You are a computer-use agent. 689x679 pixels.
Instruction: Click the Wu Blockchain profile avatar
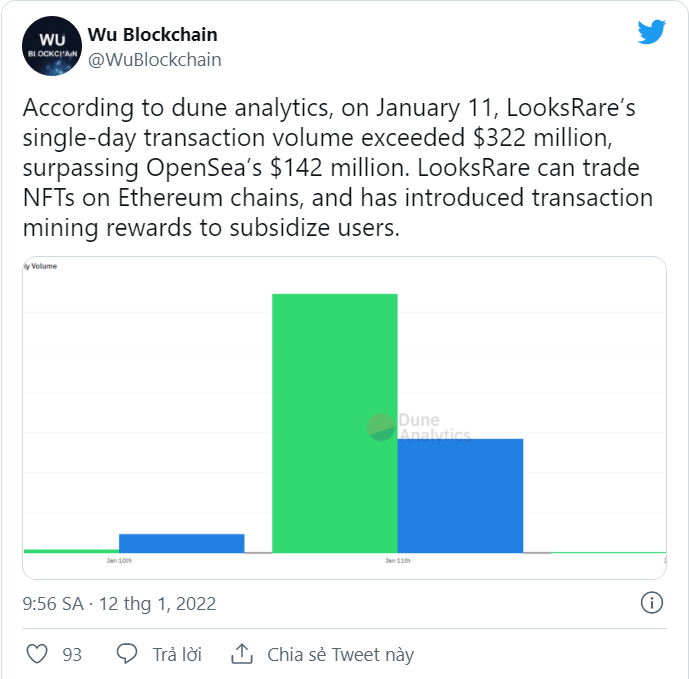[x=48, y=47]
